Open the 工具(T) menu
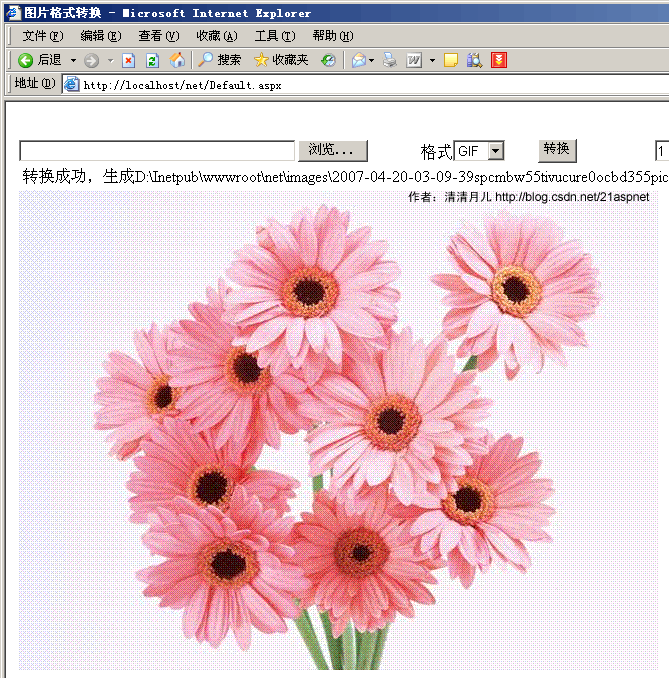This screenshot has height=678, width=669. click(275, 36)
